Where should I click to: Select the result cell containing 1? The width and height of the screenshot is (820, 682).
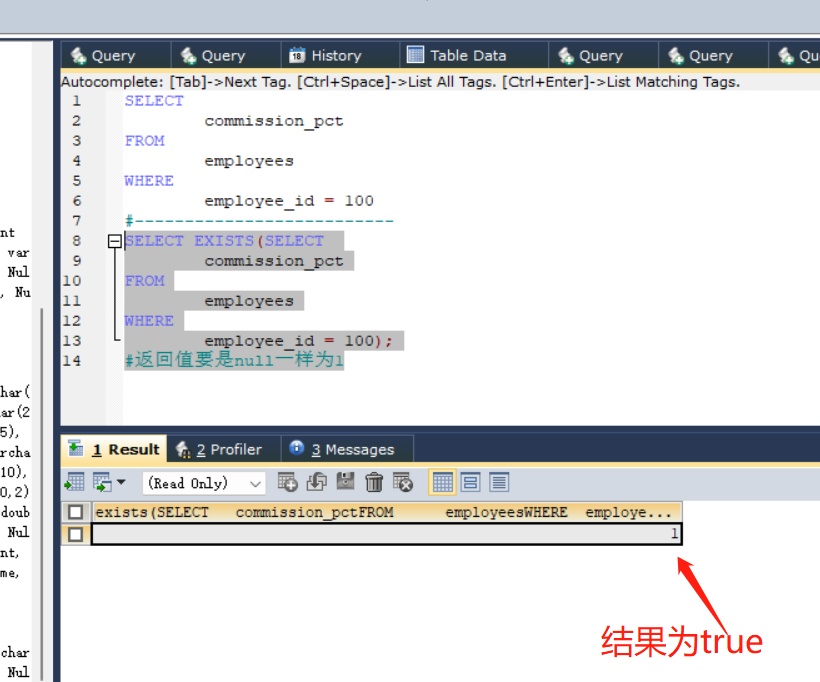coord(386,534)
